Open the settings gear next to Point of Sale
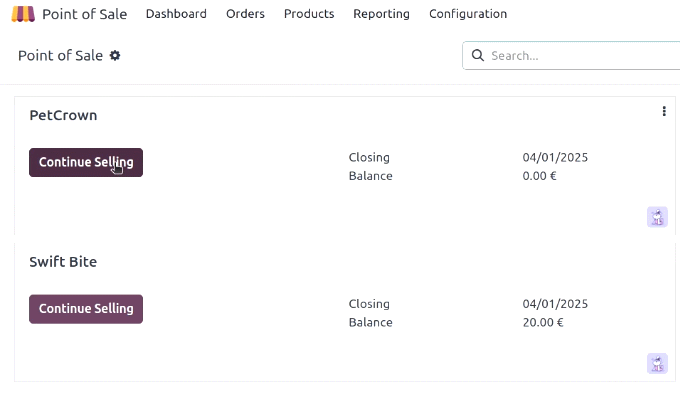 pos(115,55)
